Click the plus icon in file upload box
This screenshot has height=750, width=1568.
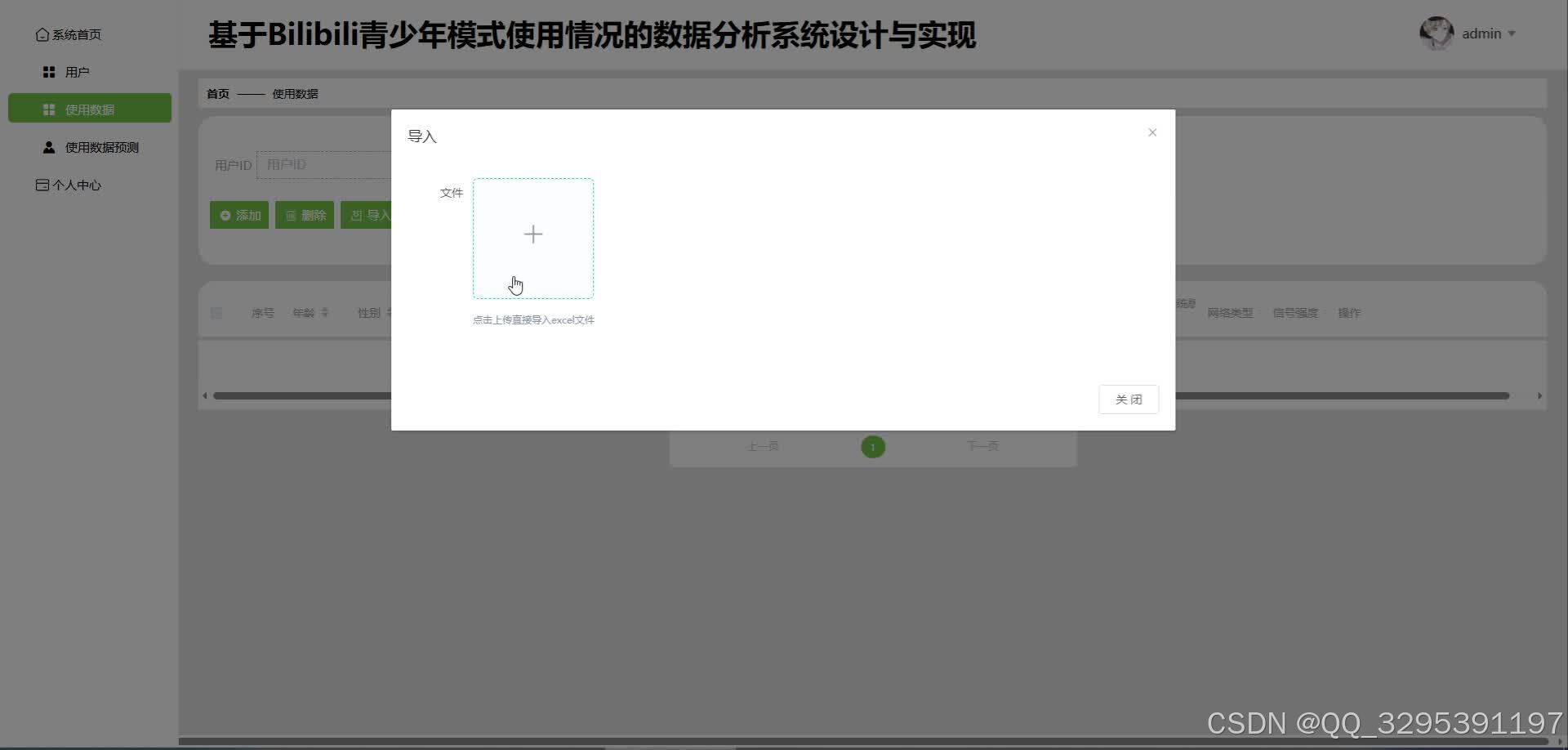click(532, 234)
